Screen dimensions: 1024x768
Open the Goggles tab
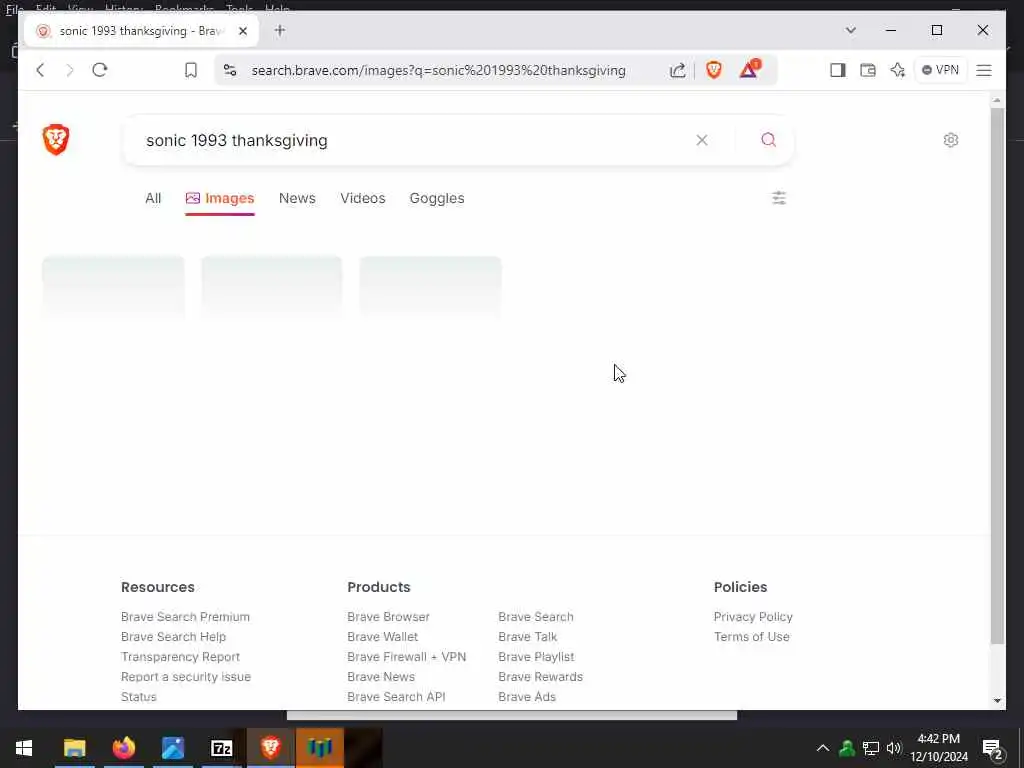[x=437, y=198]
